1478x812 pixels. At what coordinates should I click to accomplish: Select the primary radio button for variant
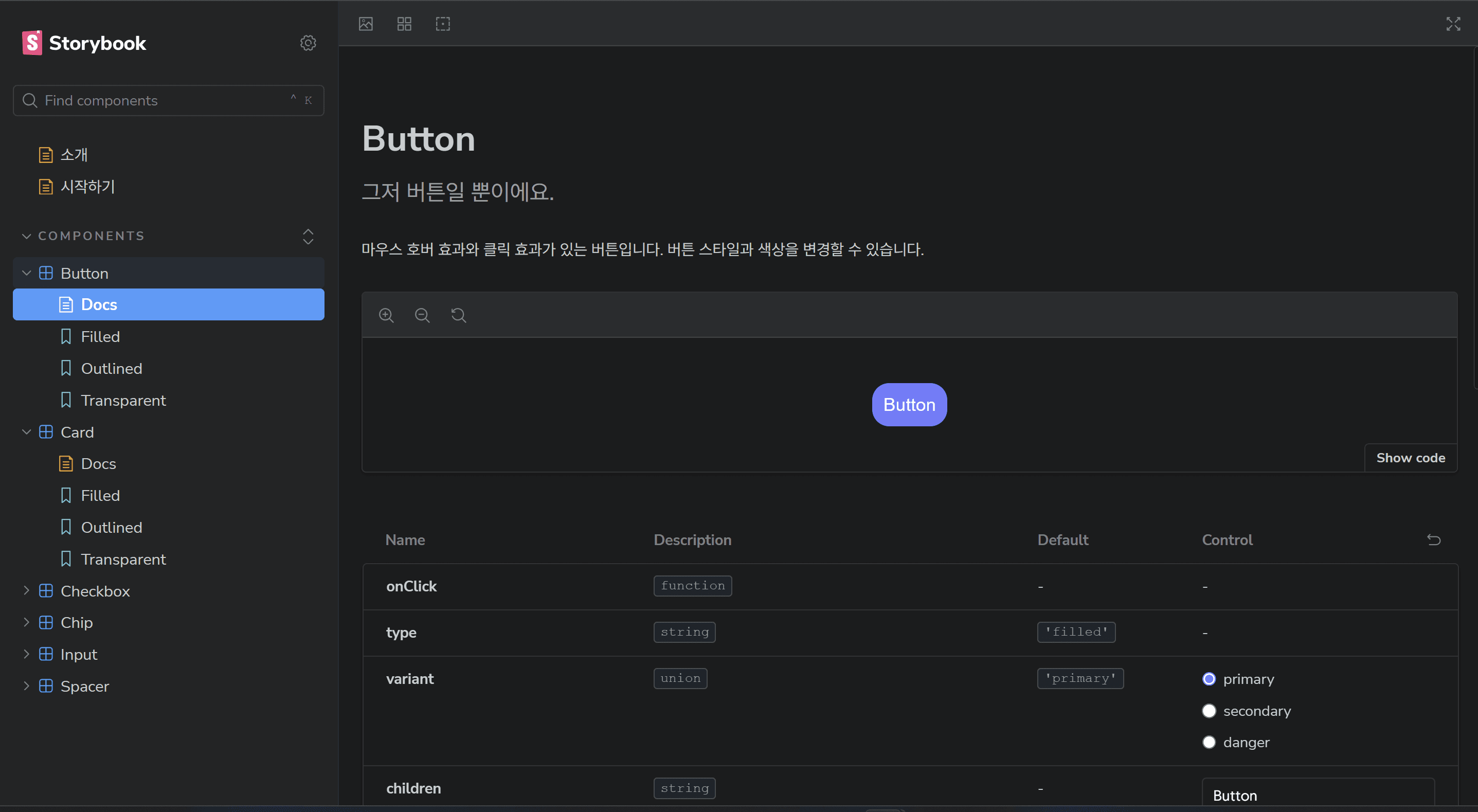tap(1208, 678)
